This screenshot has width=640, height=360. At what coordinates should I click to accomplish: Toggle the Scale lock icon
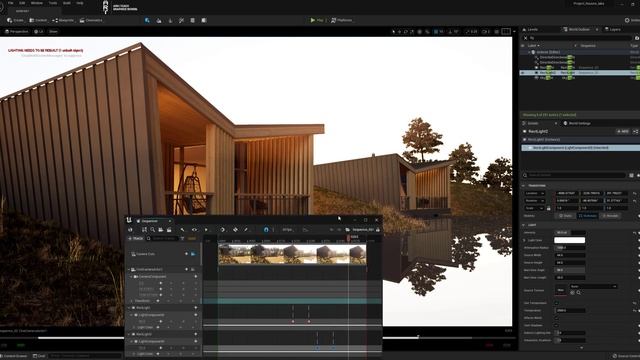coord(549,208)
